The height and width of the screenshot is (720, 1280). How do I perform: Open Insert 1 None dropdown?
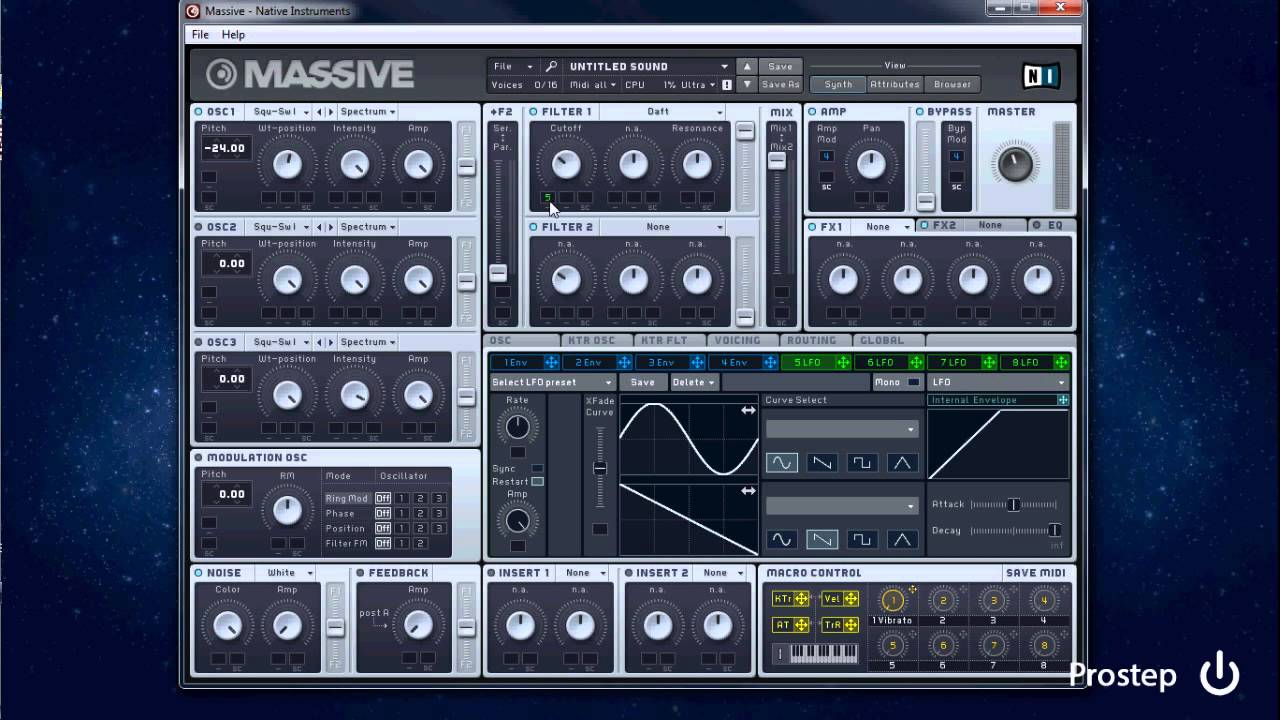pyautogui.click(x=585, y=573)
